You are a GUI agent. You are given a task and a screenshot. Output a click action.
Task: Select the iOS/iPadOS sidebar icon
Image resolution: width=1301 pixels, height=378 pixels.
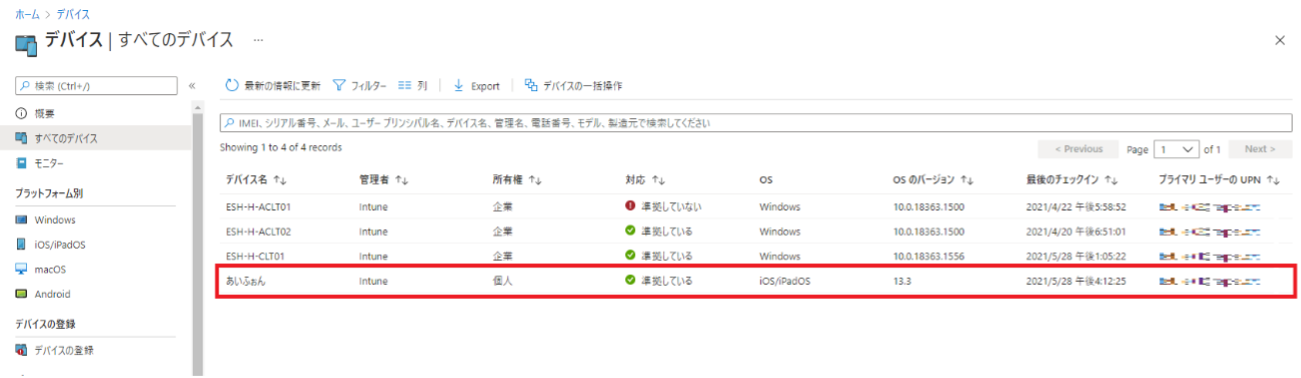(21, 244)
